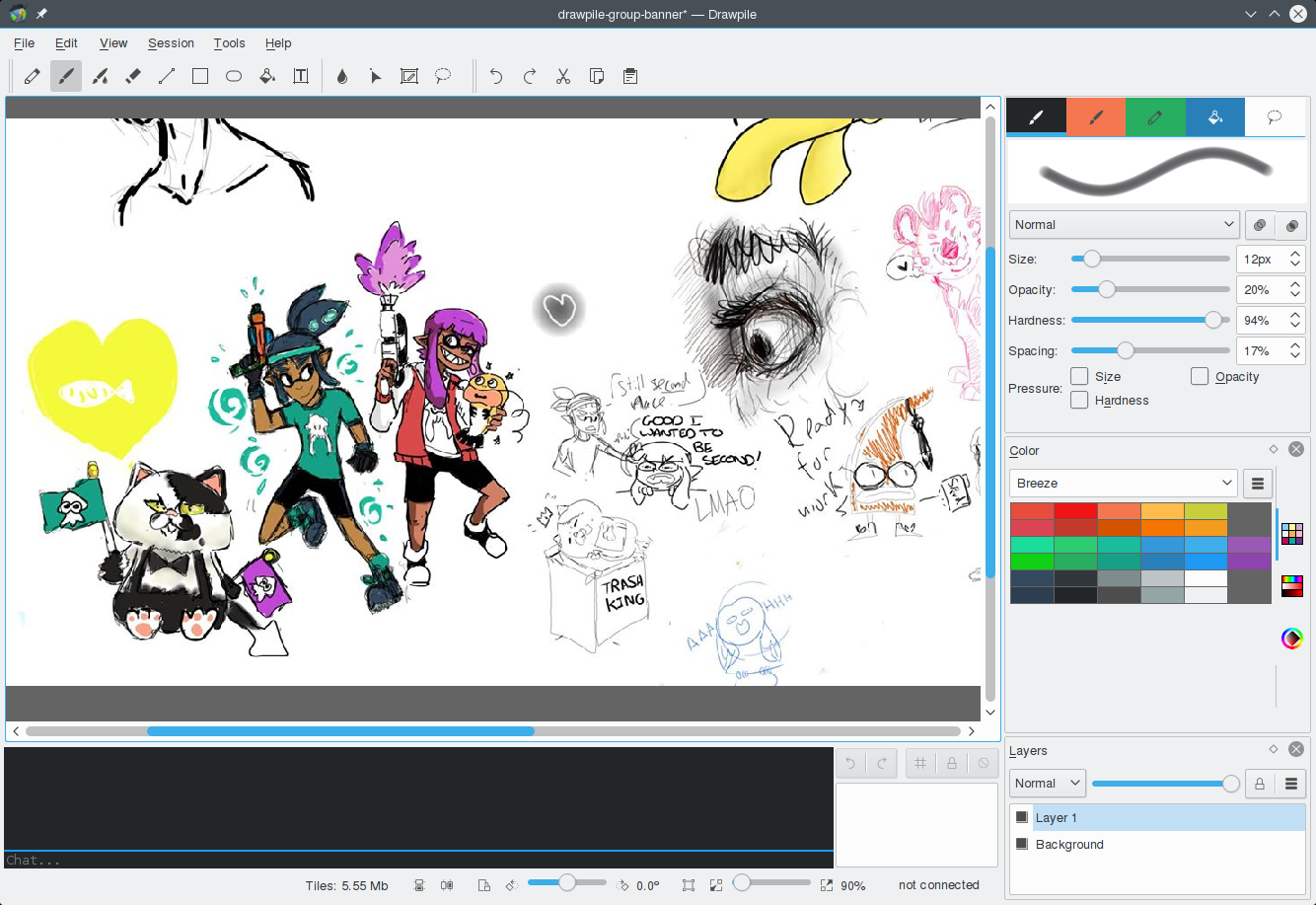Reset canvas rotation icon beside 0.0°
Image resolution: width=1316 pixels, height=905 pixels.
pyautogui.click(x=623, y=885)
